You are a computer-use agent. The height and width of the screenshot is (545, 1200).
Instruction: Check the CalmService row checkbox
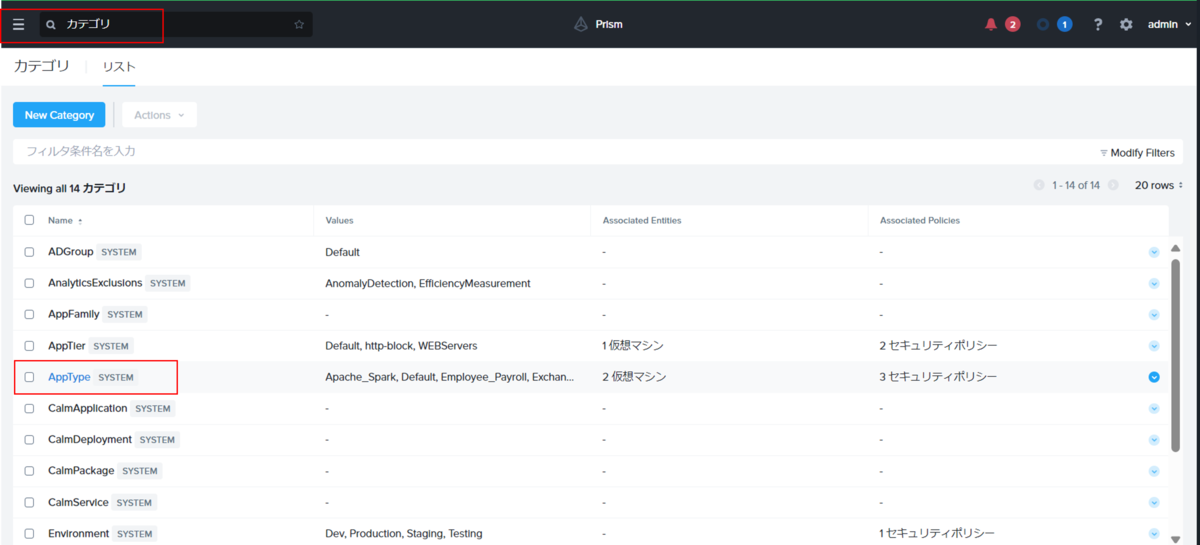[30, 502]
